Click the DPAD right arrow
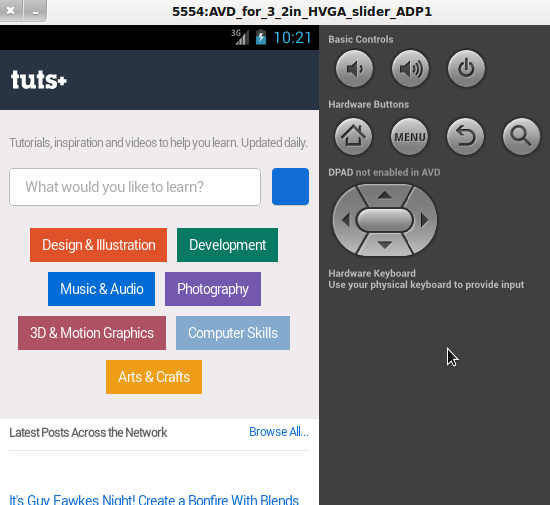This screenshot has height=505, width=550. coord(425,220)
